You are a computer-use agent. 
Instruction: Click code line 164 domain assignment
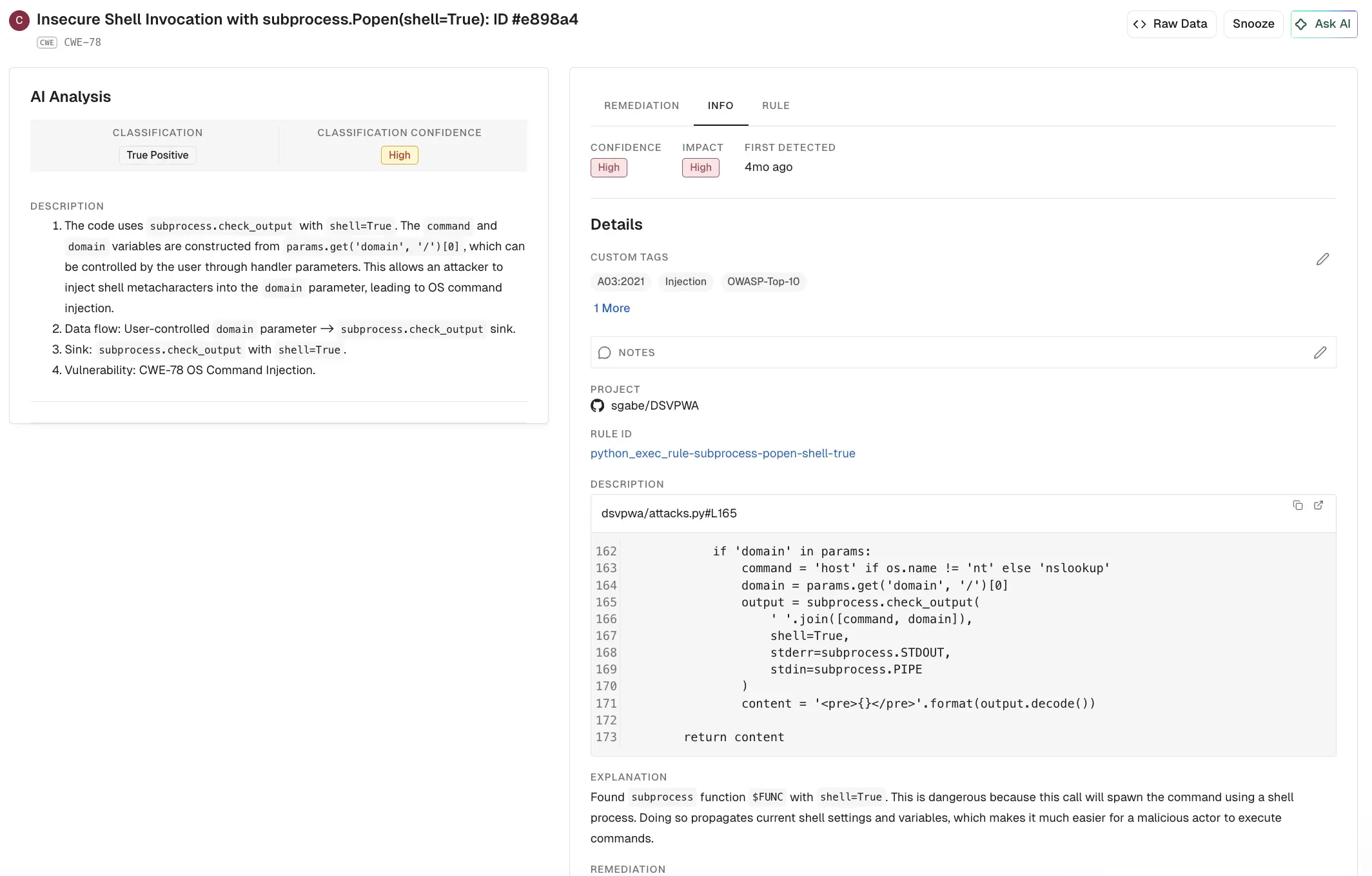[874, 585]
